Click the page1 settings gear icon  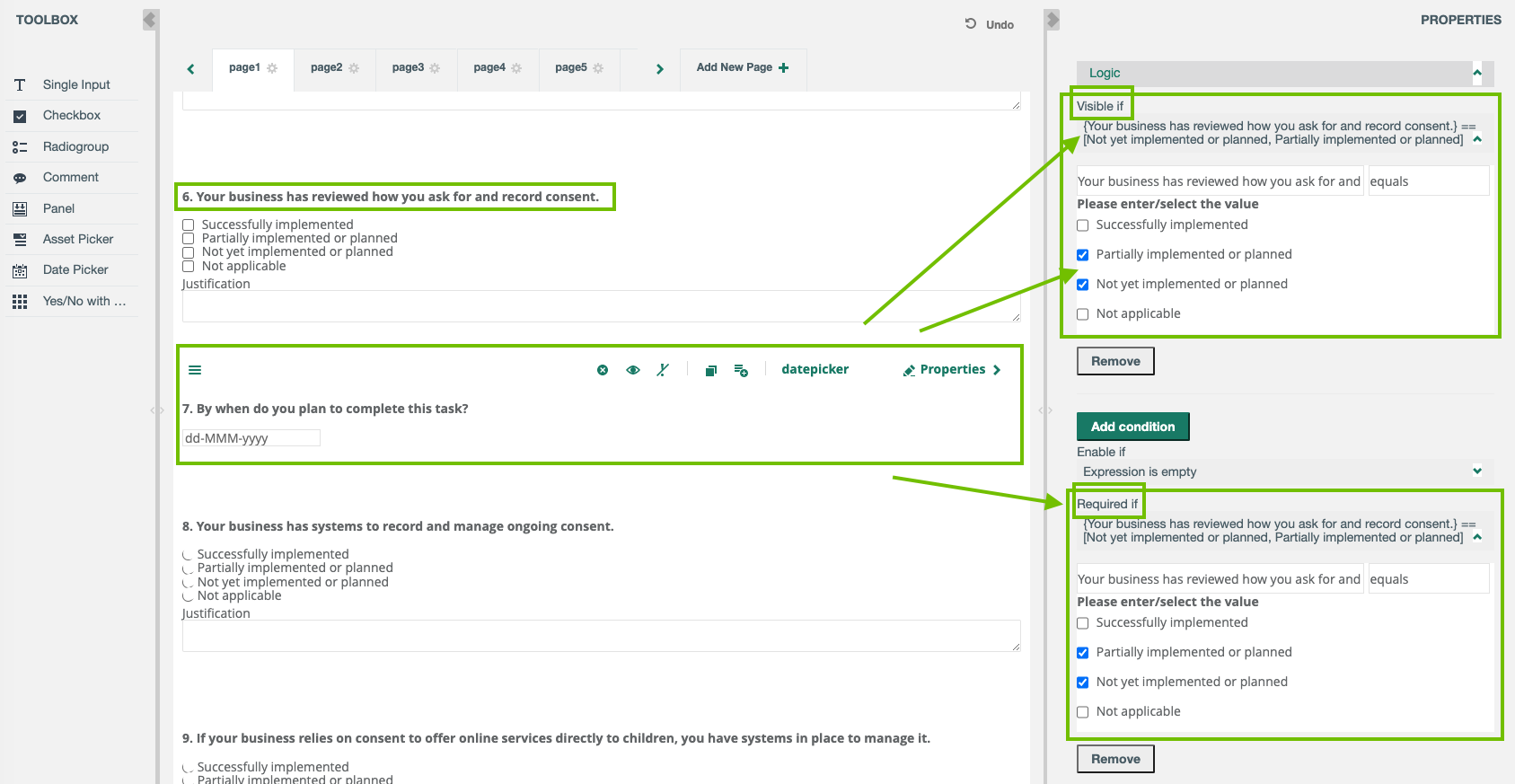[x=272, y=68]
